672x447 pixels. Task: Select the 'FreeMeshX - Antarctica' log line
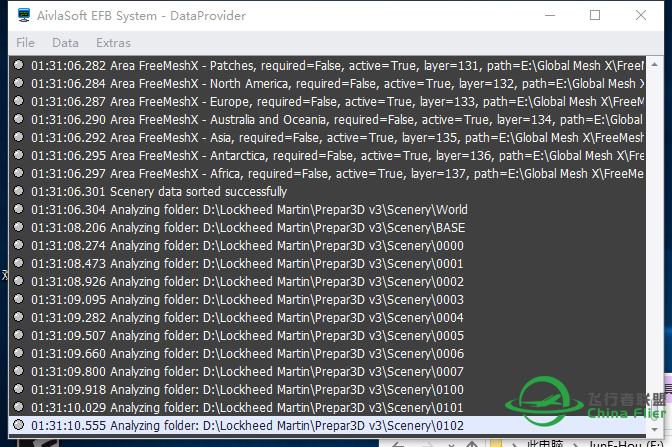pyautogui.click(x=327, y=156)
